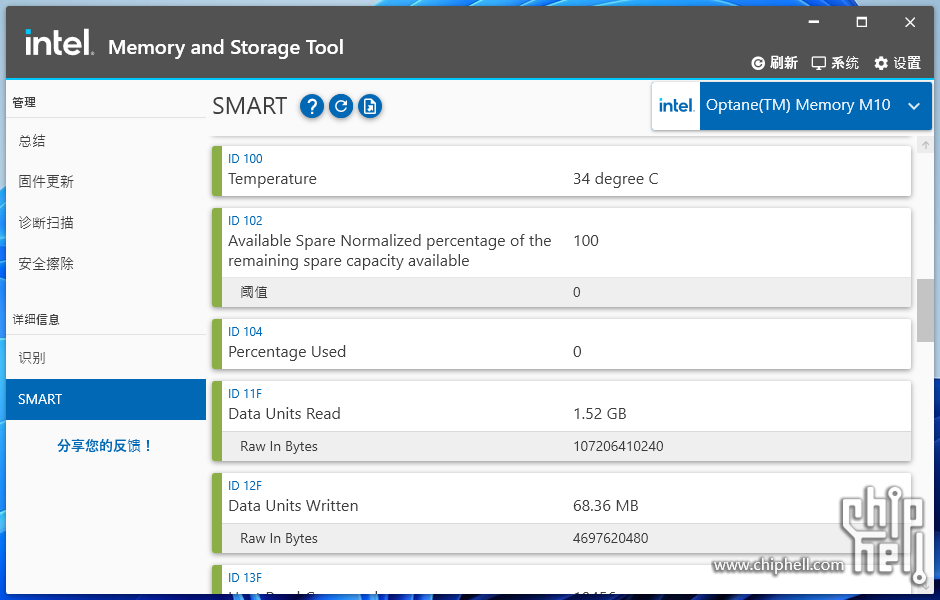Show 识别 identify details
940x600 pixels.
(x=32, y=358)
